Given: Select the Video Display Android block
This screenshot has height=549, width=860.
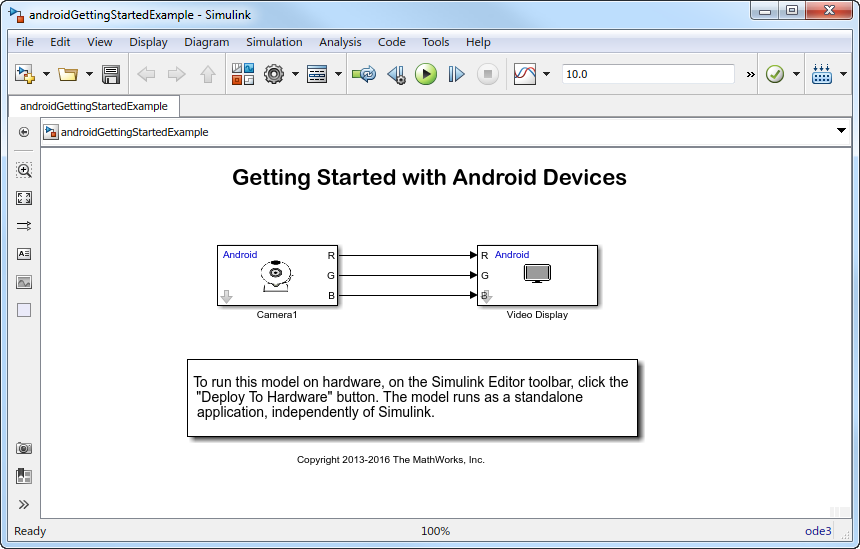Looking at the screenshot, I should tap(537, 275).
